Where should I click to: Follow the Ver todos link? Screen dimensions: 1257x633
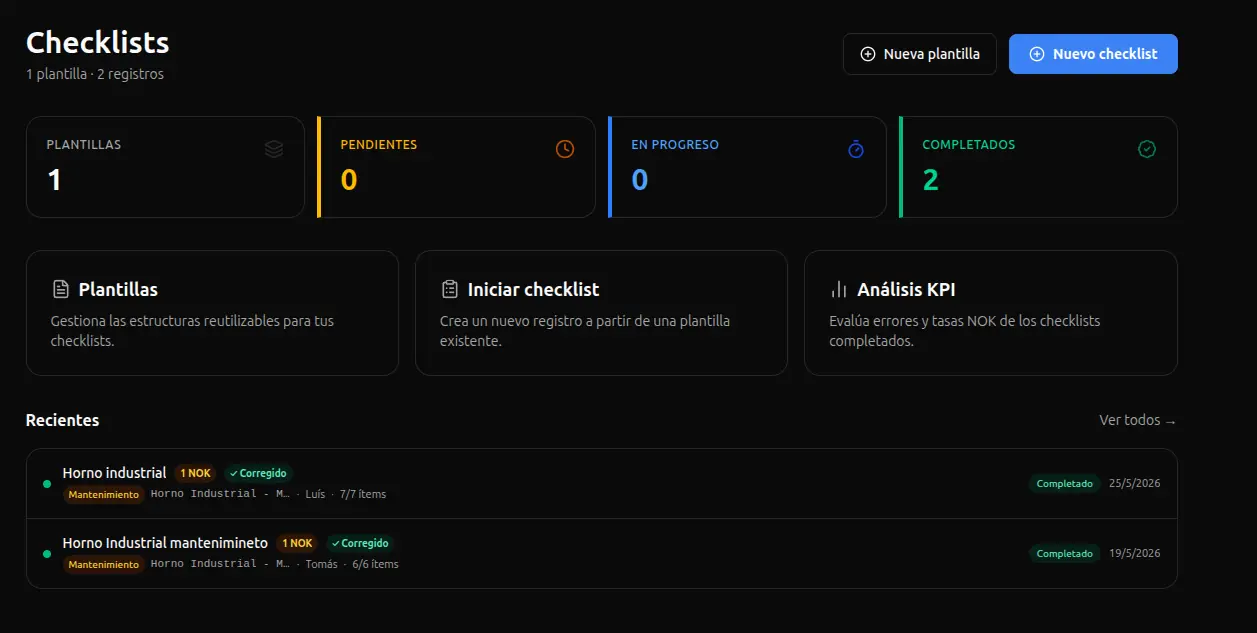tap(1138, 420)
